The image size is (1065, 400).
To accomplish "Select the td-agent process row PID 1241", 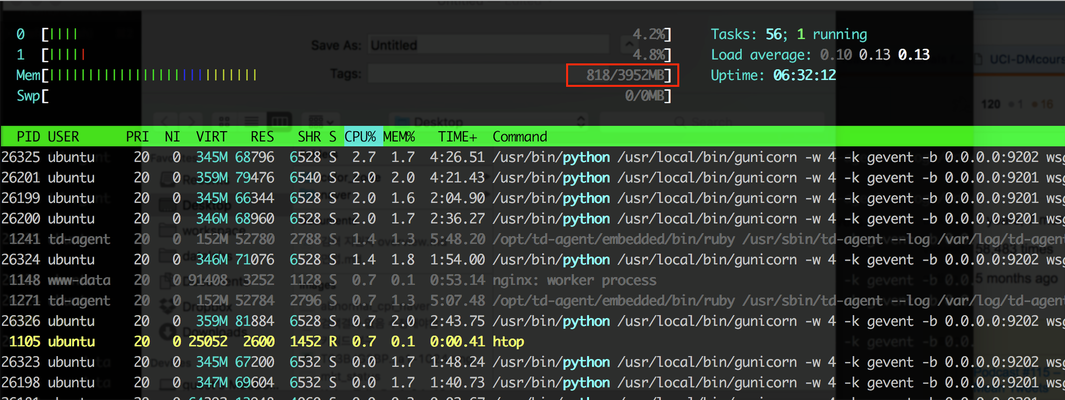I will [532, 239].
